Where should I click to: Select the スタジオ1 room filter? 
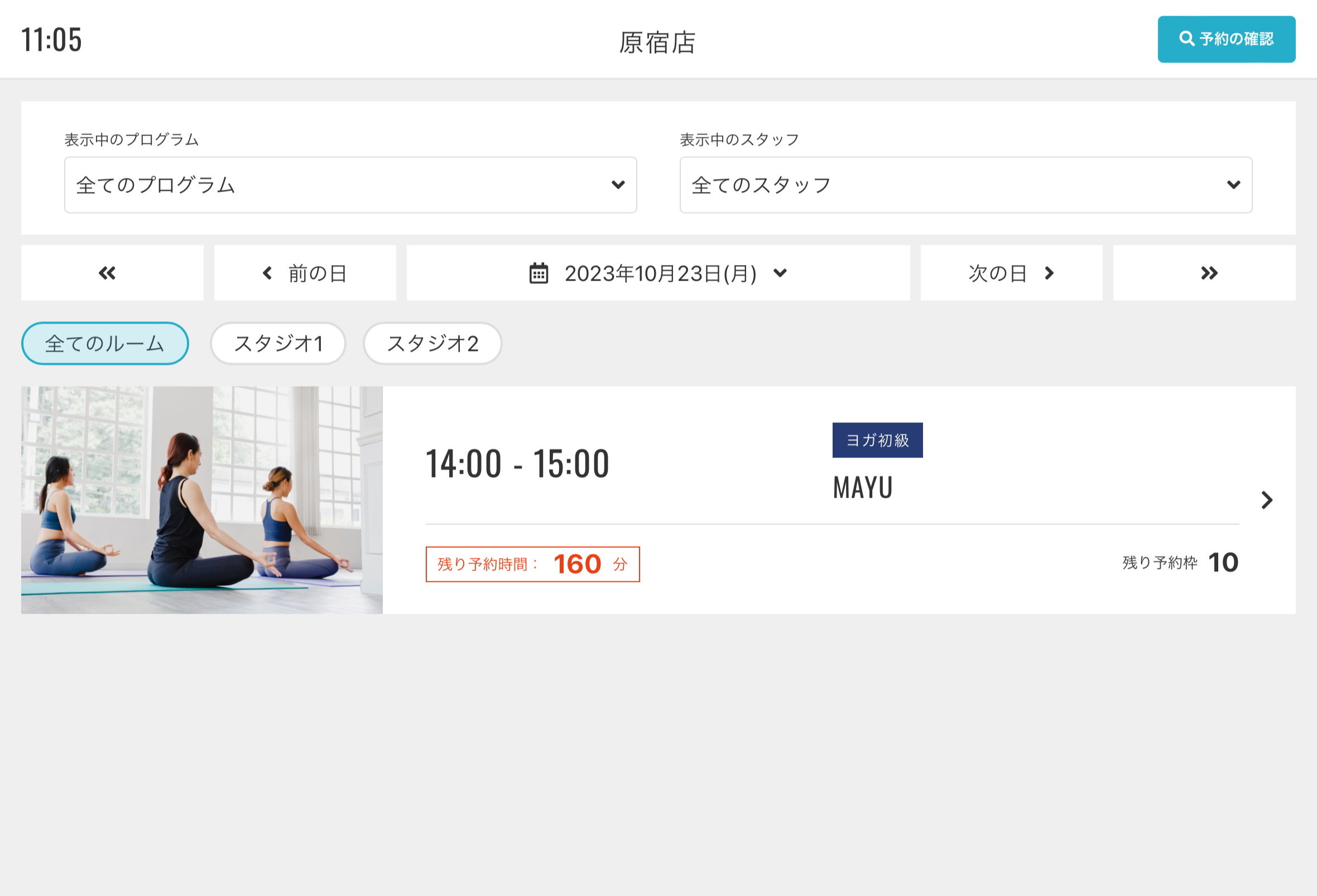point(278,343)
